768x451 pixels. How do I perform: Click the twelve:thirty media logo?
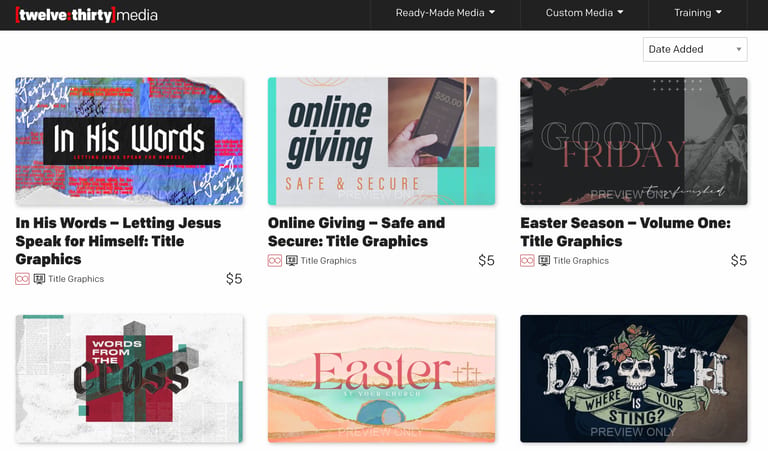tap(87, 15)
